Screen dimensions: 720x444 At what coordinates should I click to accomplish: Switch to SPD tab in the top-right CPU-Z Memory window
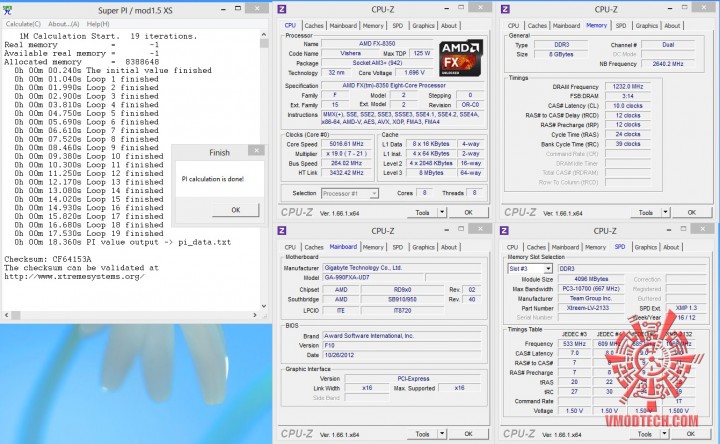(x=621, y=26)
